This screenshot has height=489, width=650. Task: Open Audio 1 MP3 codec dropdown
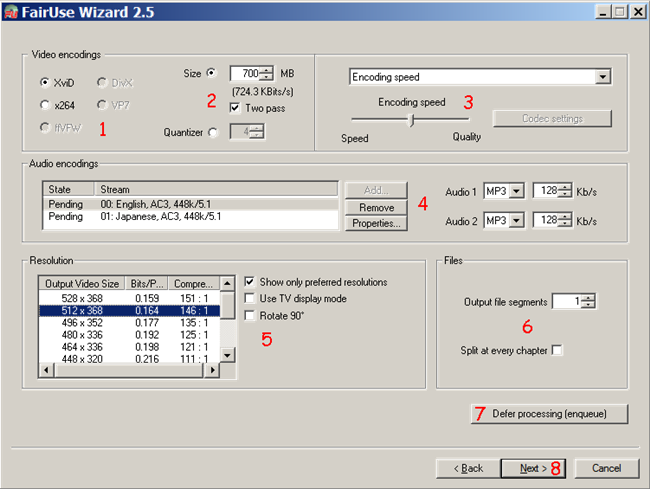pos(517,191)
